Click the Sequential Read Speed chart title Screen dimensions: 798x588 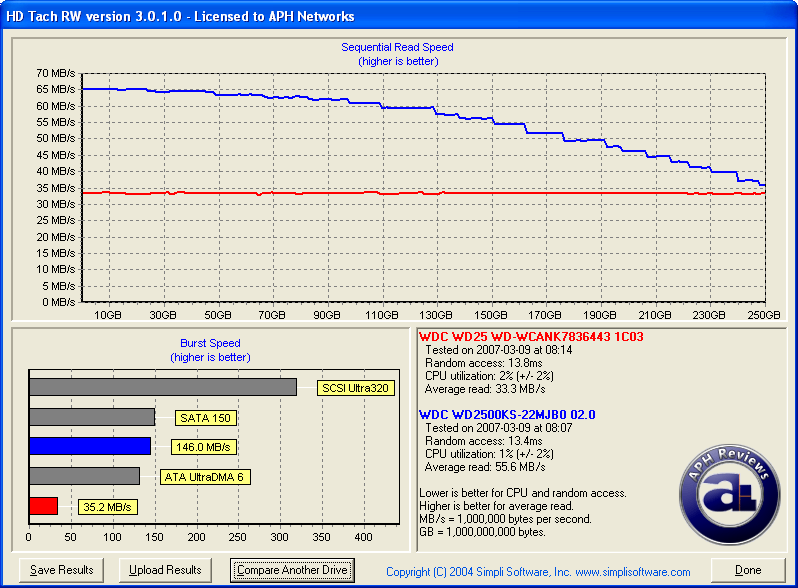(x=397, y=47)
